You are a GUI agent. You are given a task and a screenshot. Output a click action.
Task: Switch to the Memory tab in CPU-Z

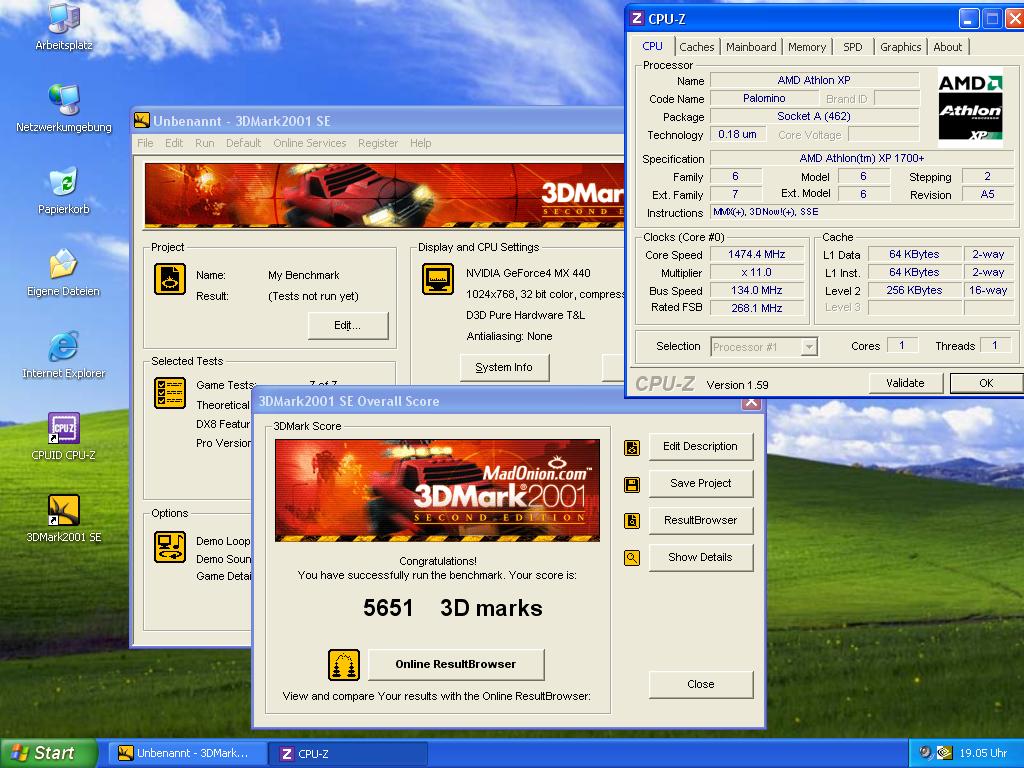tap(807, 47)
